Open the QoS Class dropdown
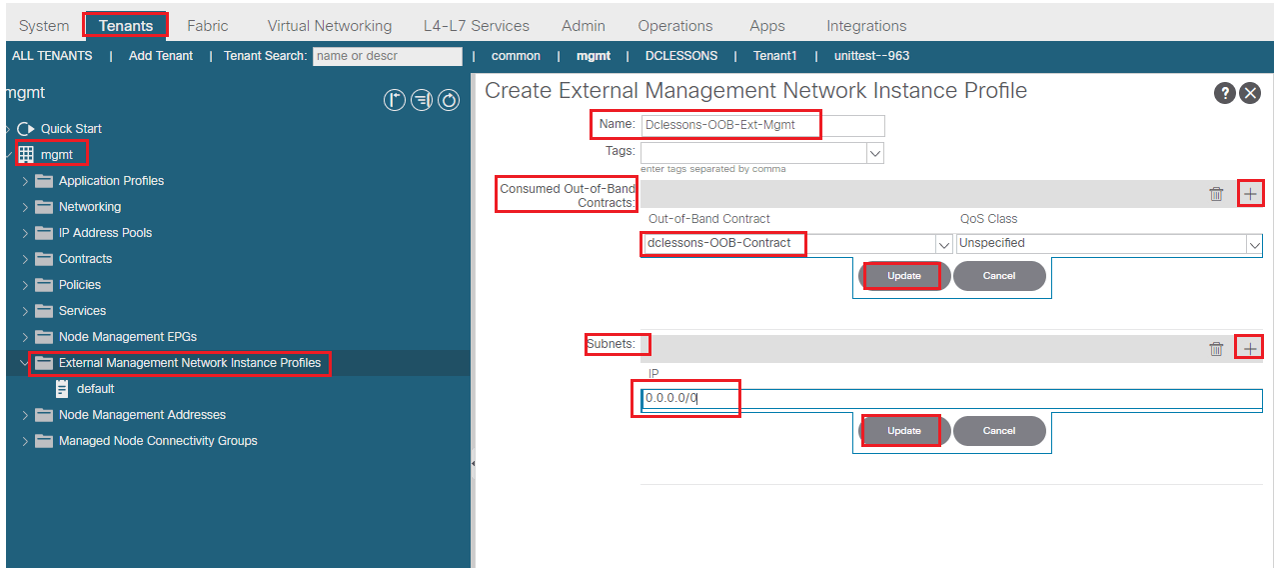This screenshot has height=568, width=1274. tap(1254, 244)
